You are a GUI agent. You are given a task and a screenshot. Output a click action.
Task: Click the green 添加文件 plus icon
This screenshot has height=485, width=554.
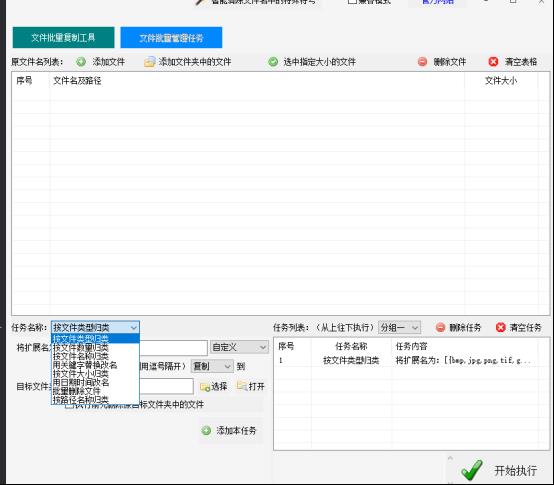81,62
